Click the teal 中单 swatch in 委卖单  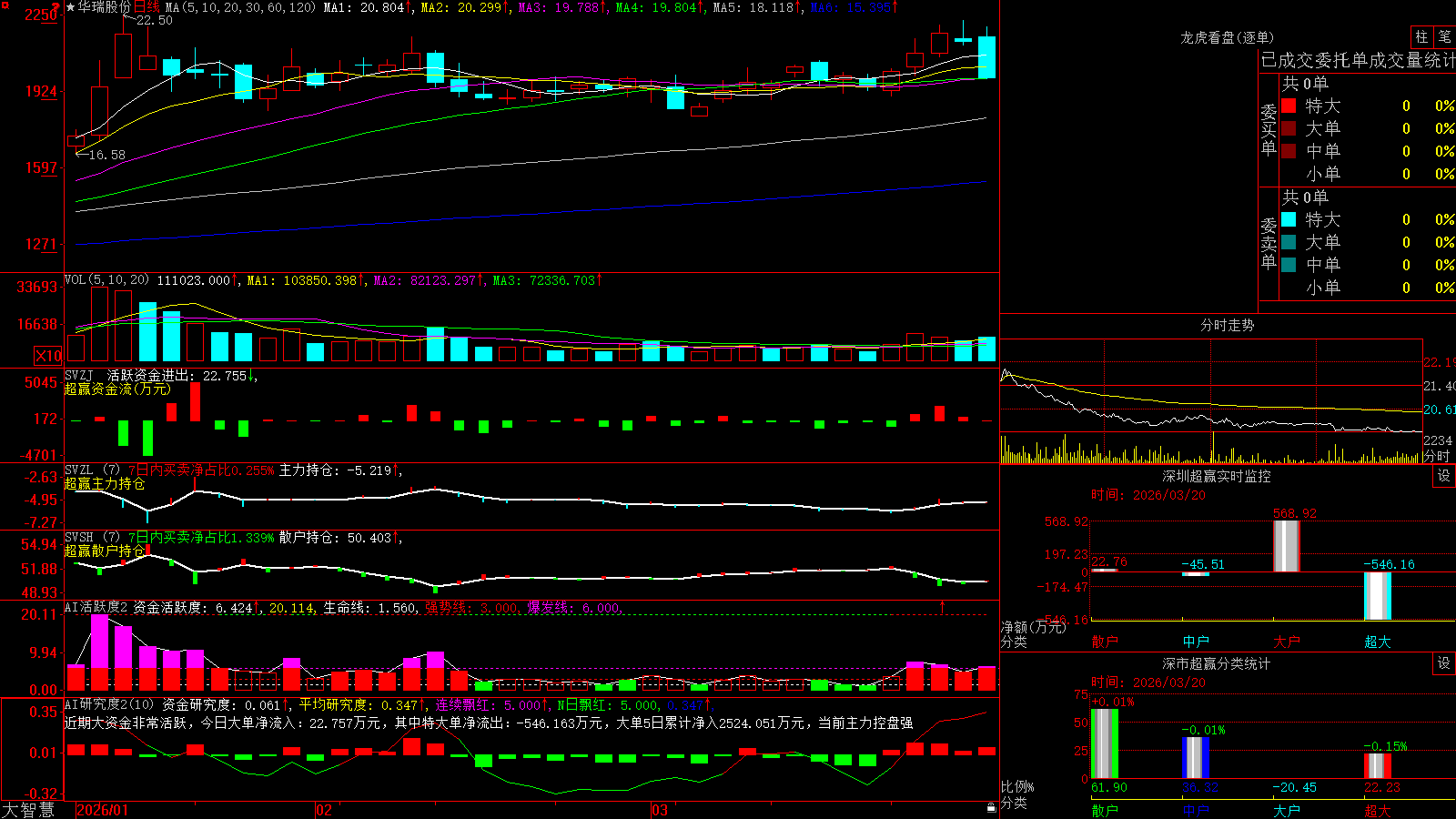[x=1289, y=265]
